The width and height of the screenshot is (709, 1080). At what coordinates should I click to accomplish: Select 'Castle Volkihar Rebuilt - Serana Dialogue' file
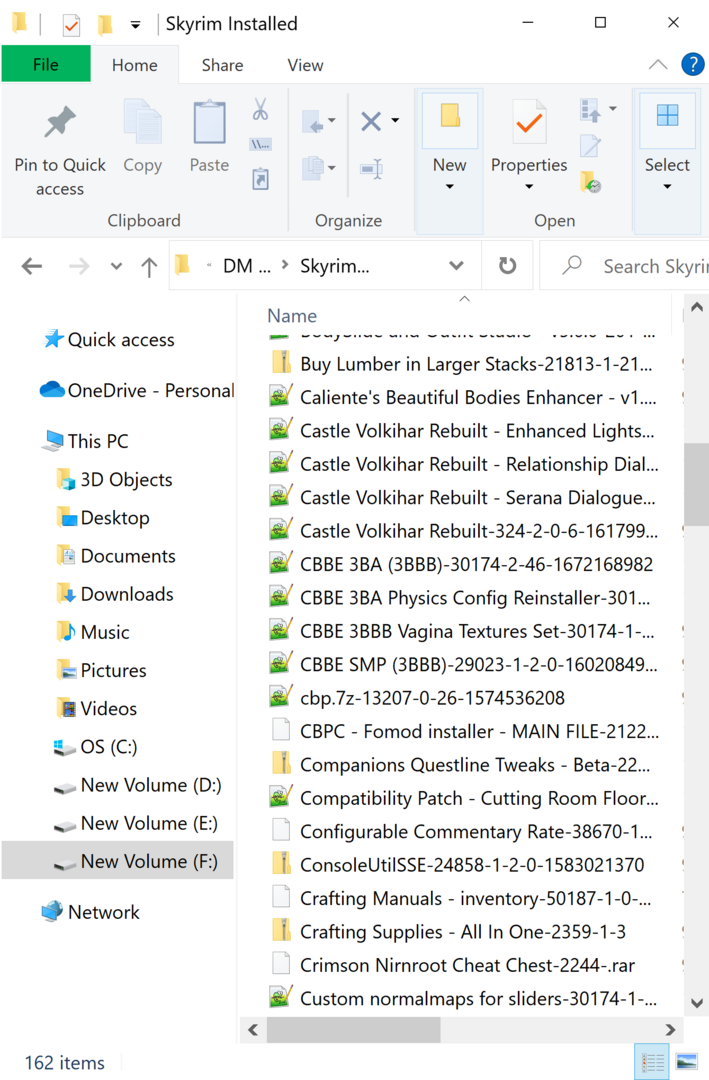[x=462, y=497]
